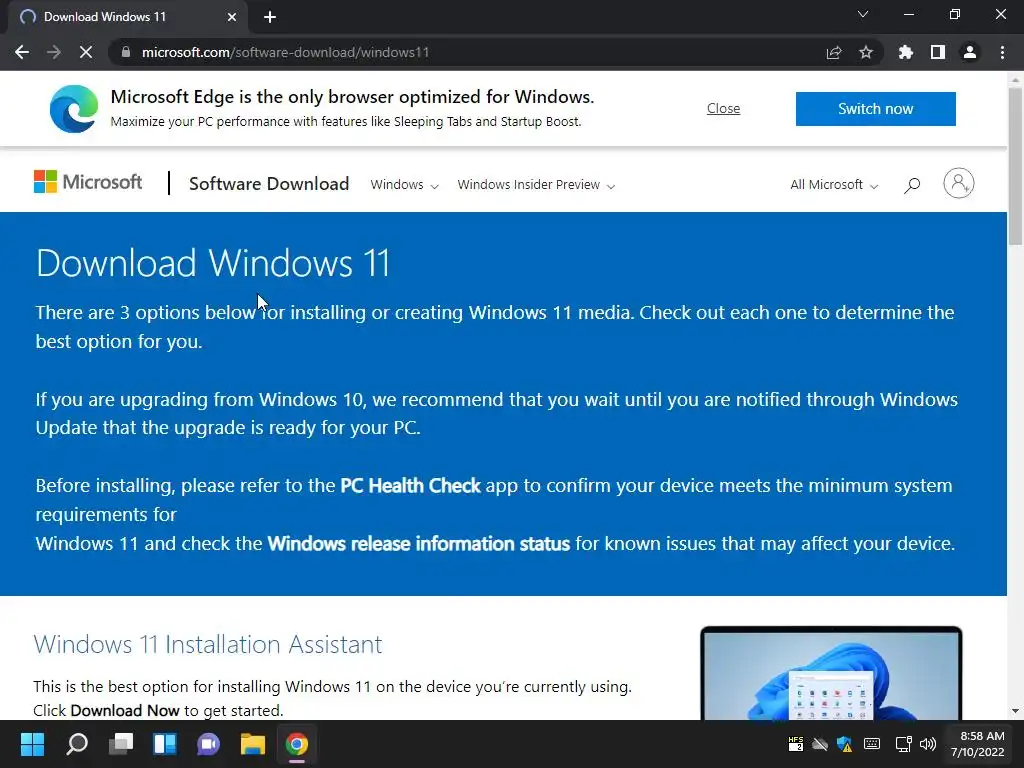Open touch keyboard tray icon

(x=872, y=744)
